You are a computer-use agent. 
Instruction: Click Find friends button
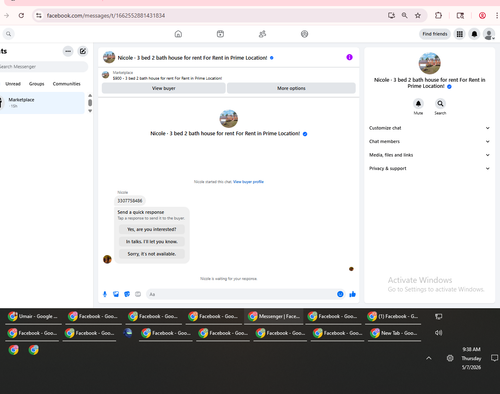tap(435, 34)
